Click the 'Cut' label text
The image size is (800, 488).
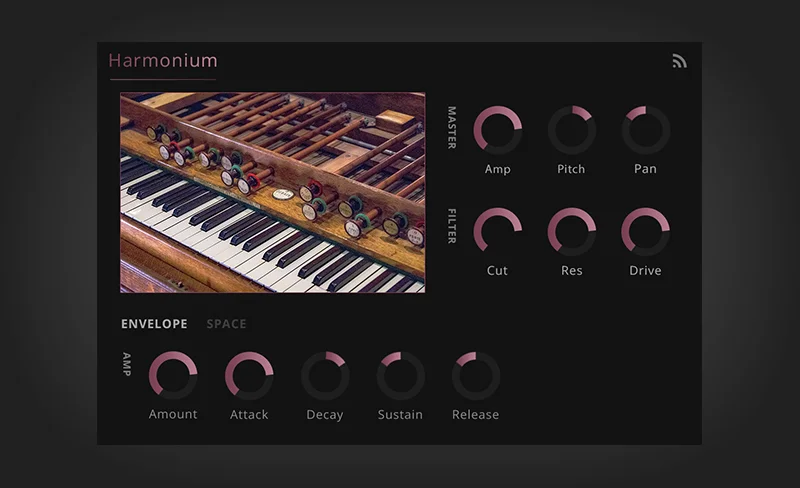point(497,270)
